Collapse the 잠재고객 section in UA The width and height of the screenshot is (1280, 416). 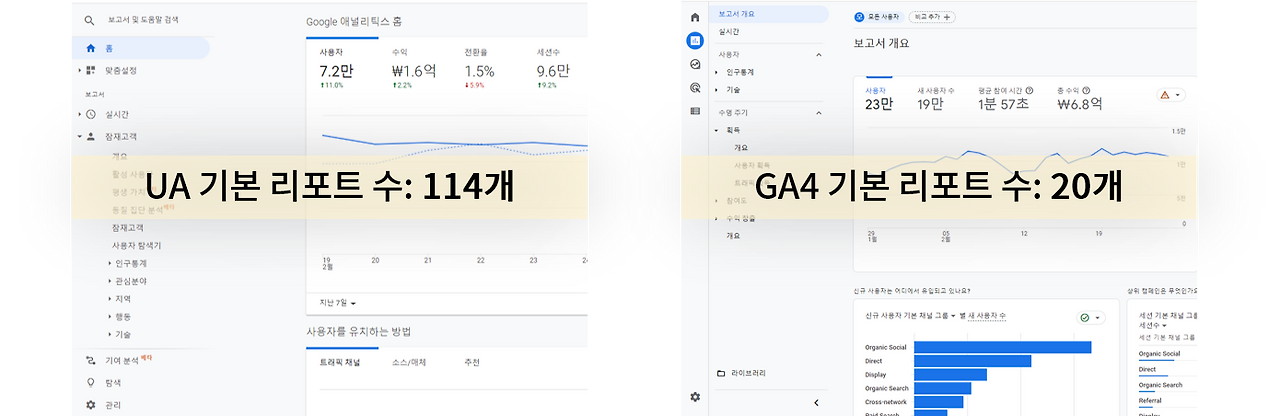pyautogui.click(x=80, y=136)
